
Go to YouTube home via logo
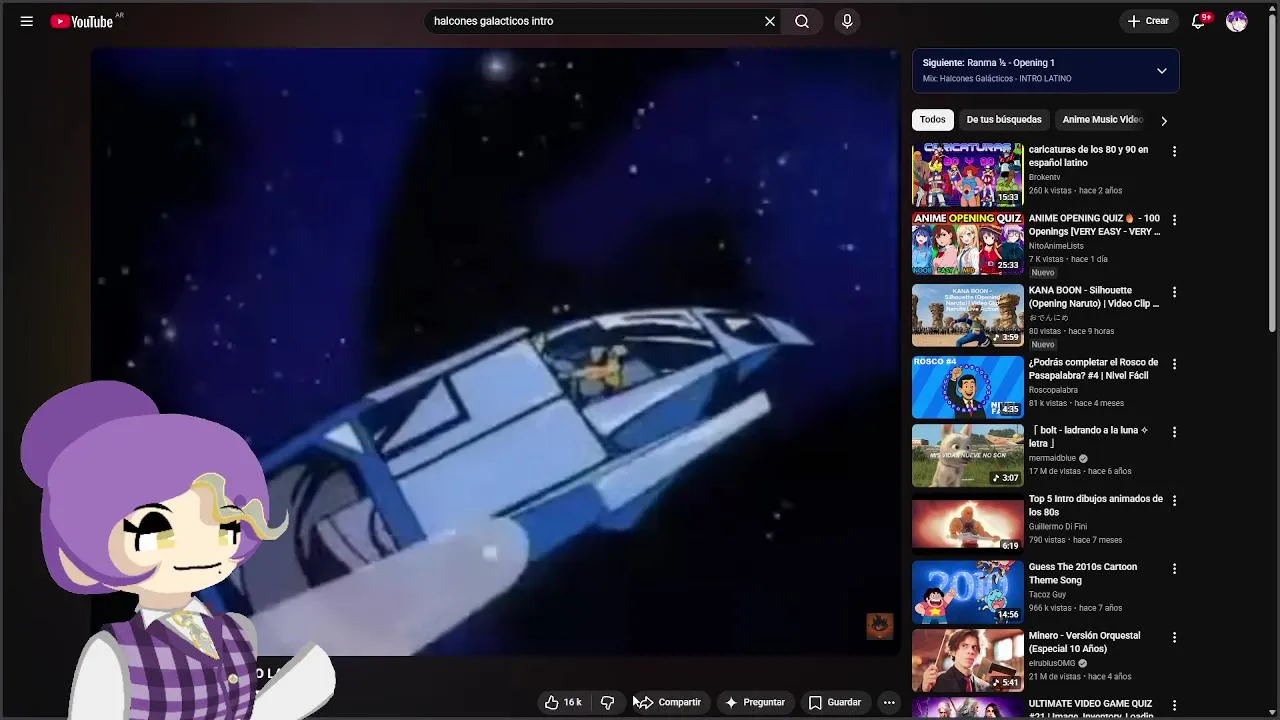(x=82, y=21)
